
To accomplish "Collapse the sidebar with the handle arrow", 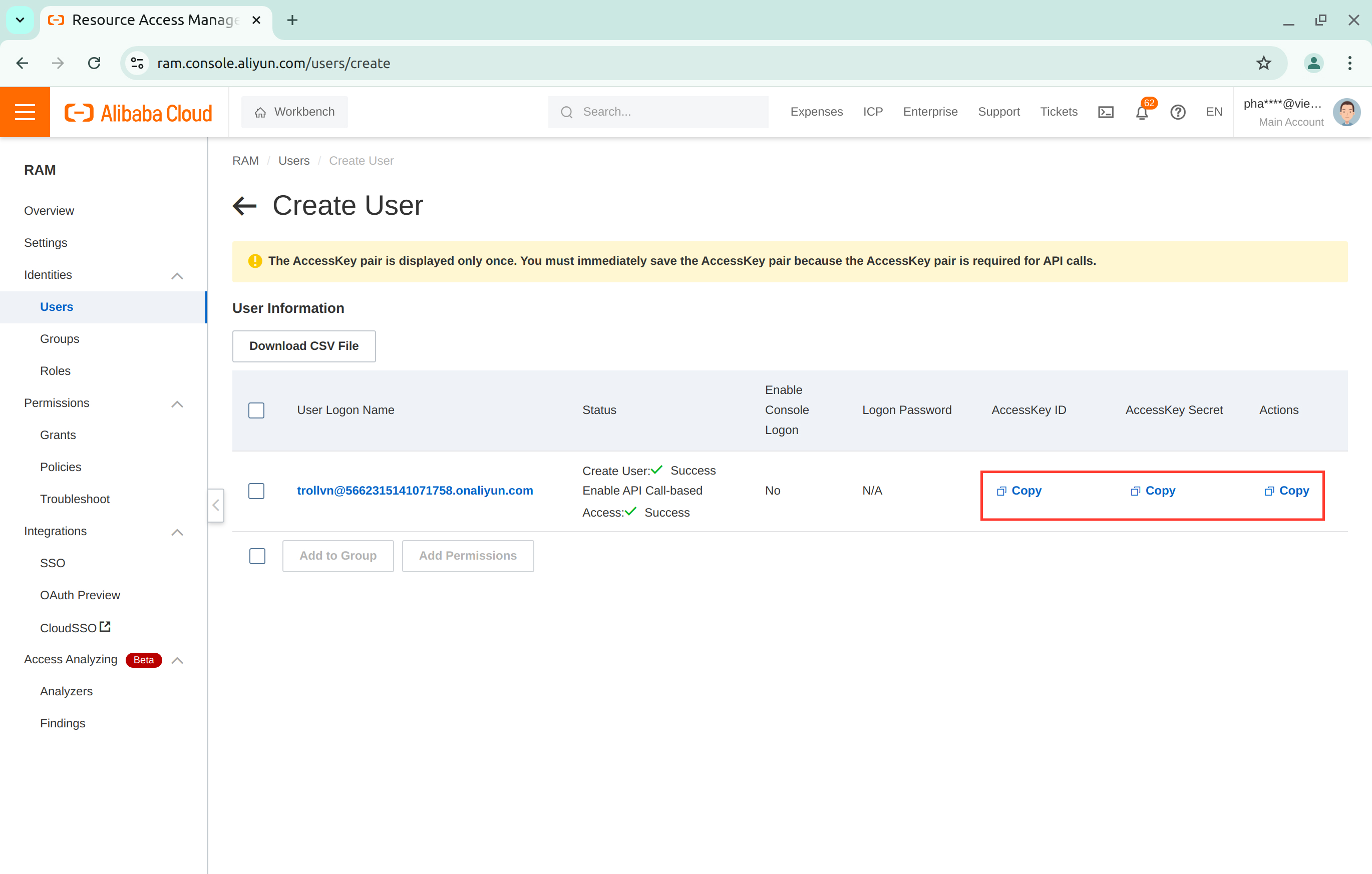I will 216,506.
